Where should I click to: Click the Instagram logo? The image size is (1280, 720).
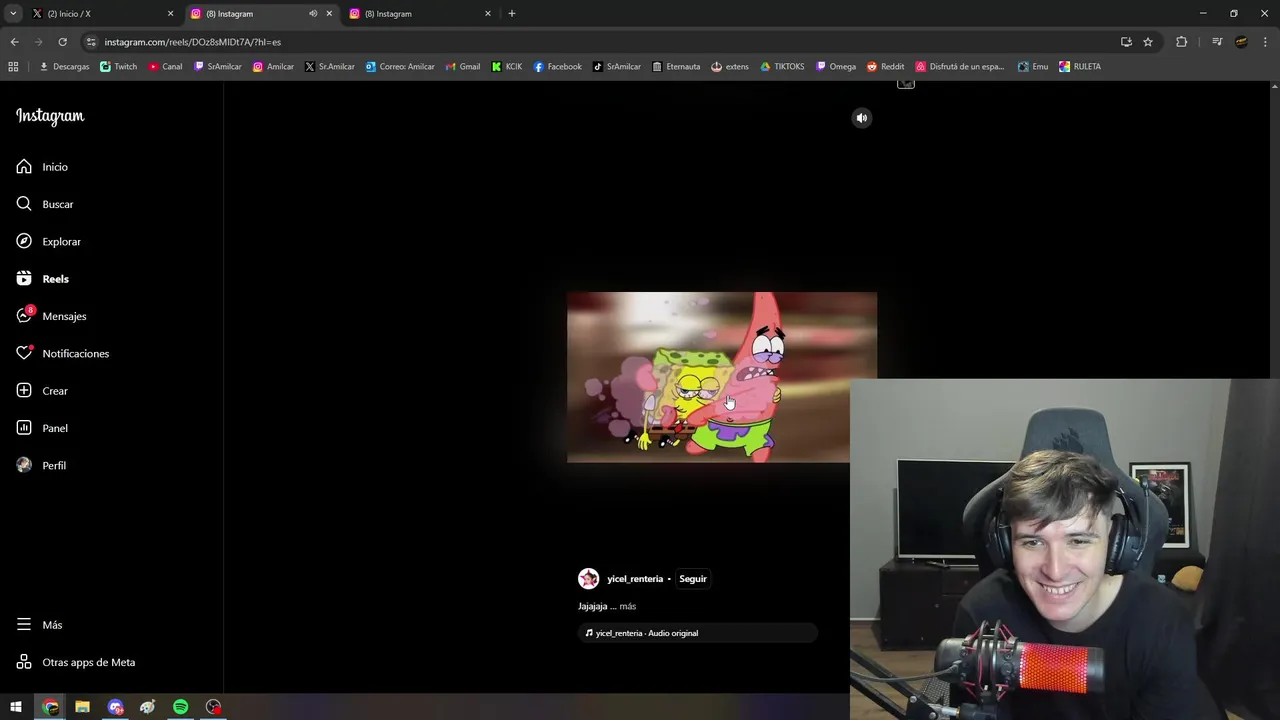click(x=50, y=116)
